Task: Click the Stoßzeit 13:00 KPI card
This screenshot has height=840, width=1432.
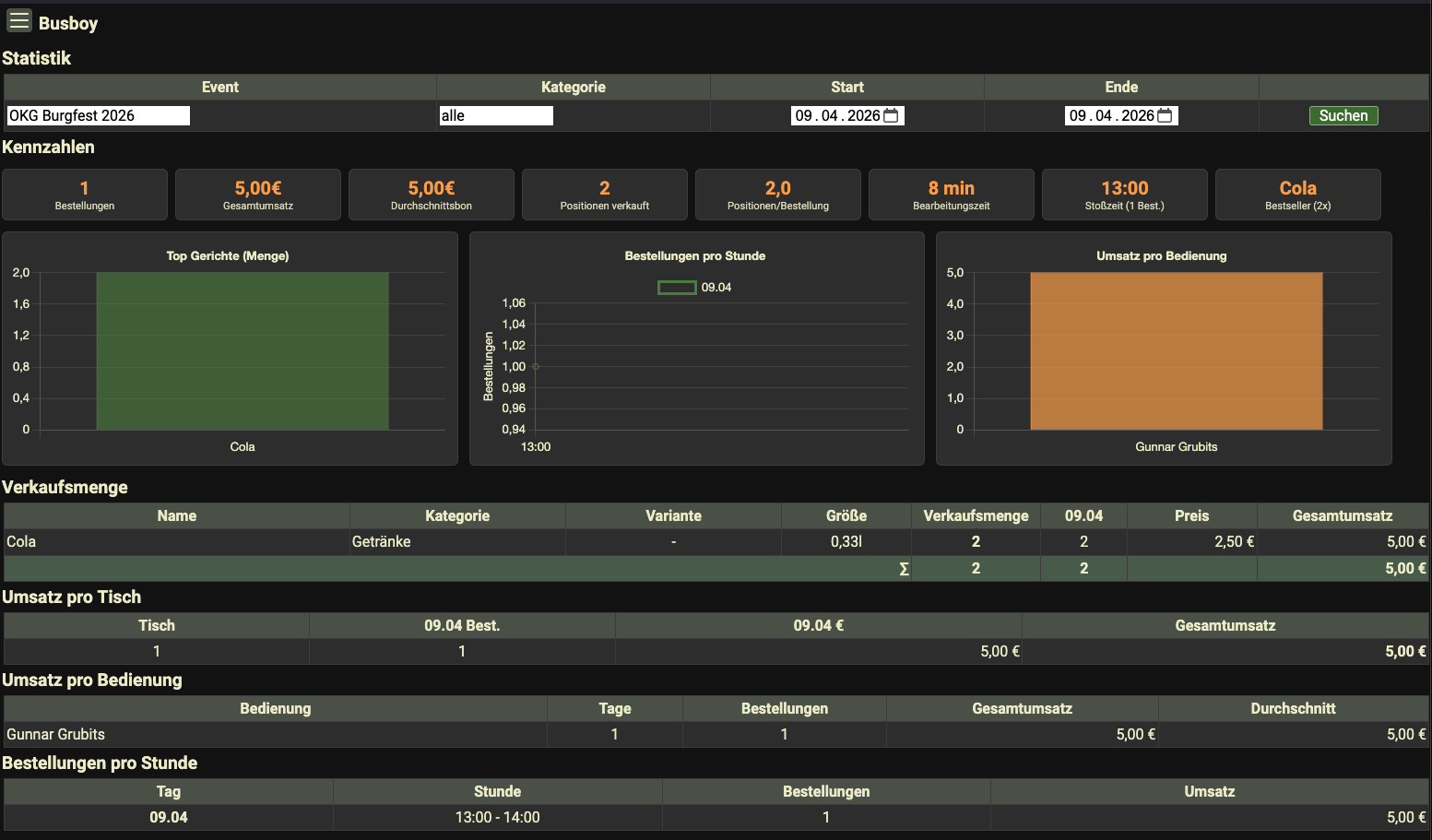Action: click(x=1124, y=195)
